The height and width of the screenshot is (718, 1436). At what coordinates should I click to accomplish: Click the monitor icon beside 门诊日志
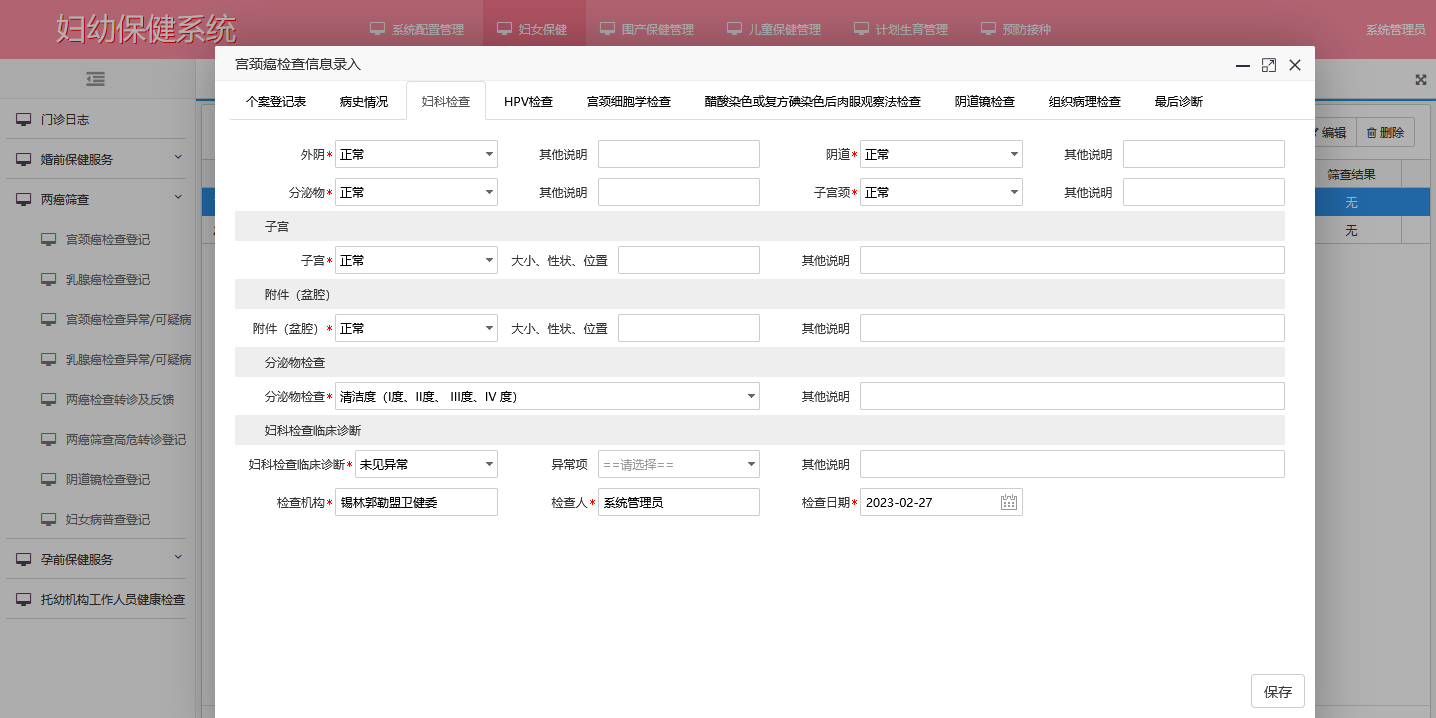tap(24, 119)
